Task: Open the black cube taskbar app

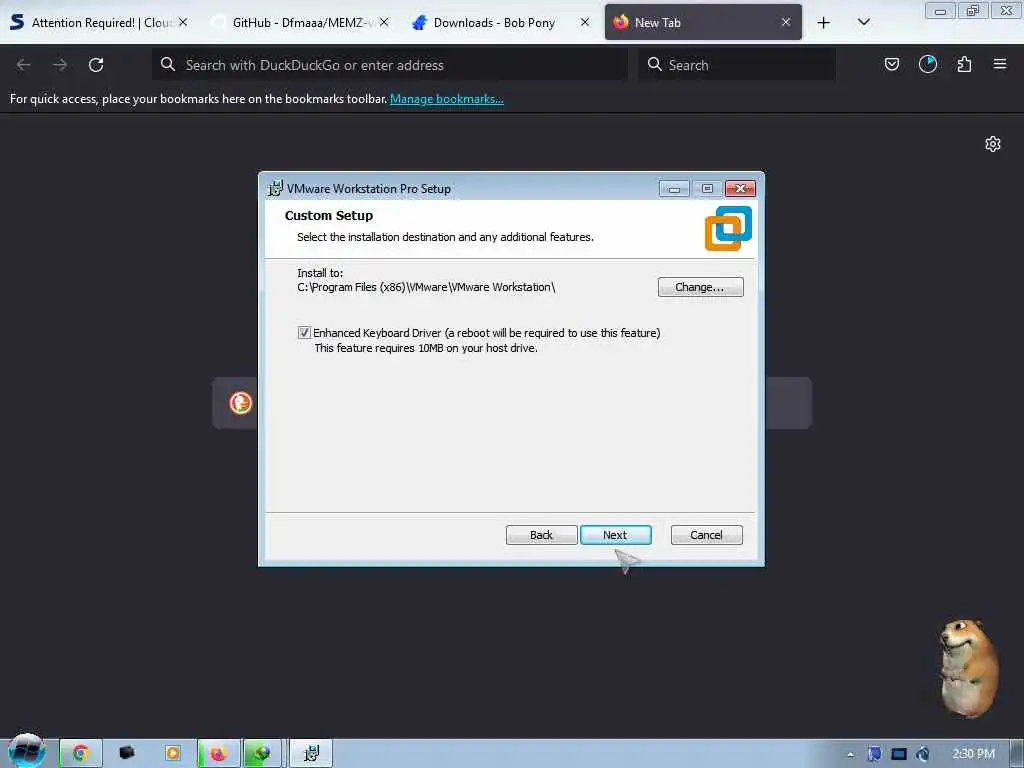Action: (127, 753)
